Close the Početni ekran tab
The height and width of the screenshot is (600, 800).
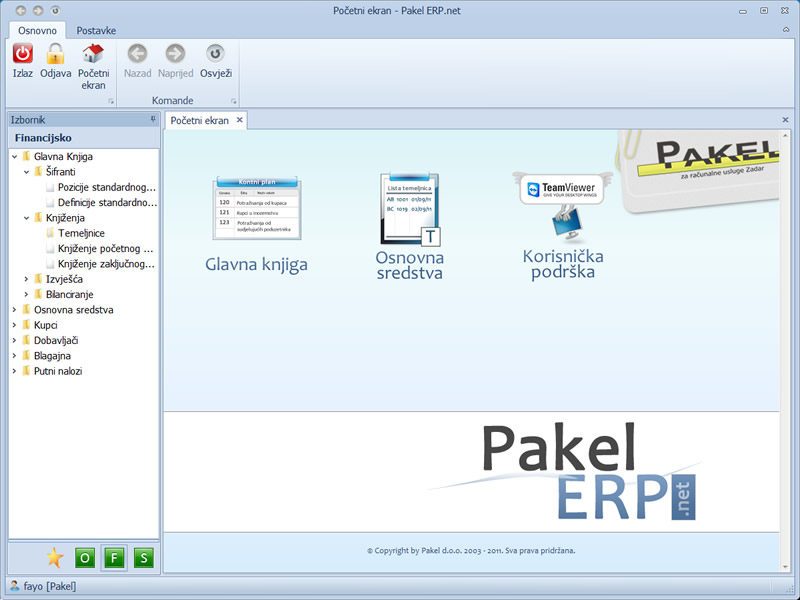pos(239,120)
